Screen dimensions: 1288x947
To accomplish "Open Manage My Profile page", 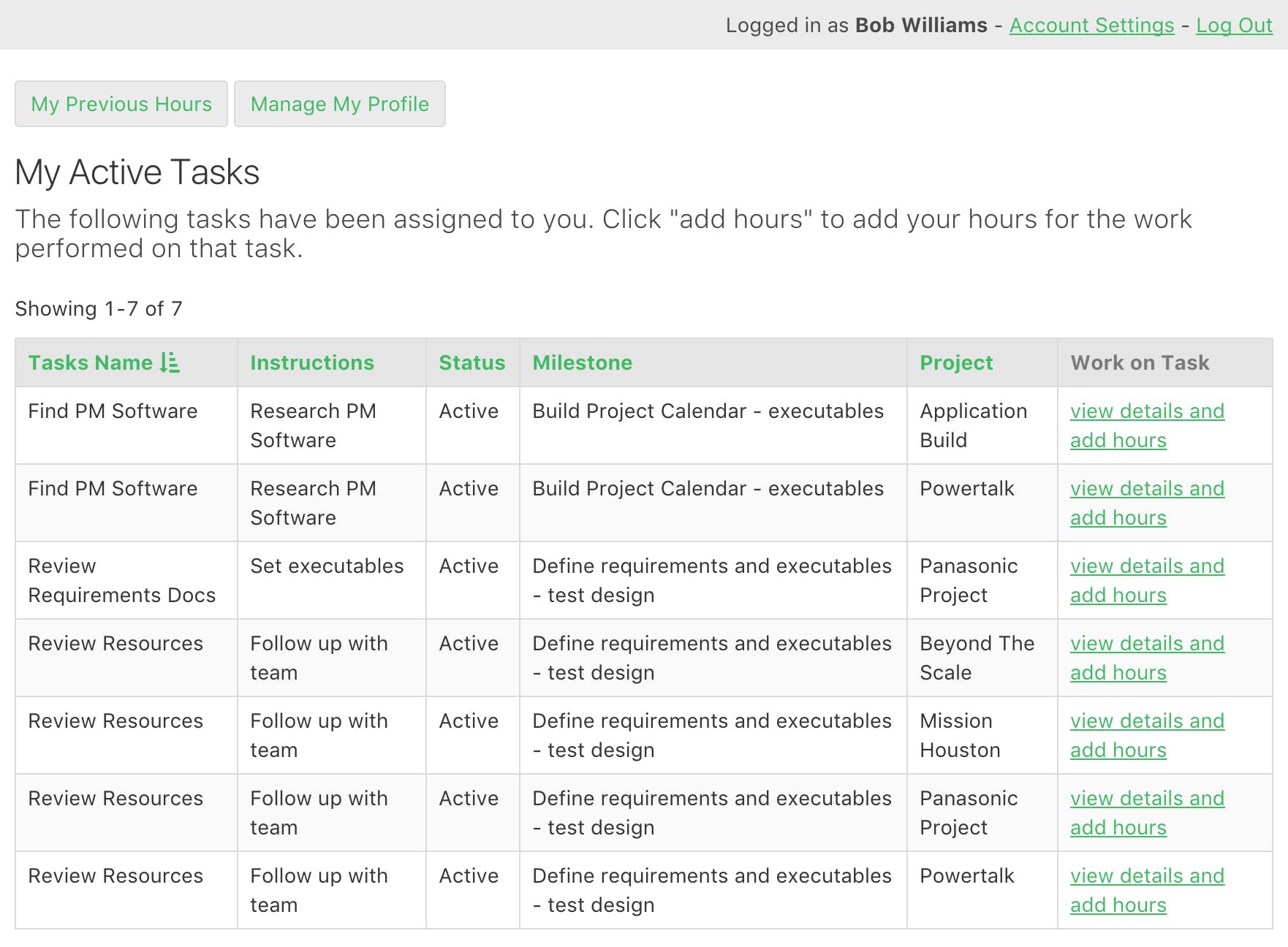I will coord(339,104).
